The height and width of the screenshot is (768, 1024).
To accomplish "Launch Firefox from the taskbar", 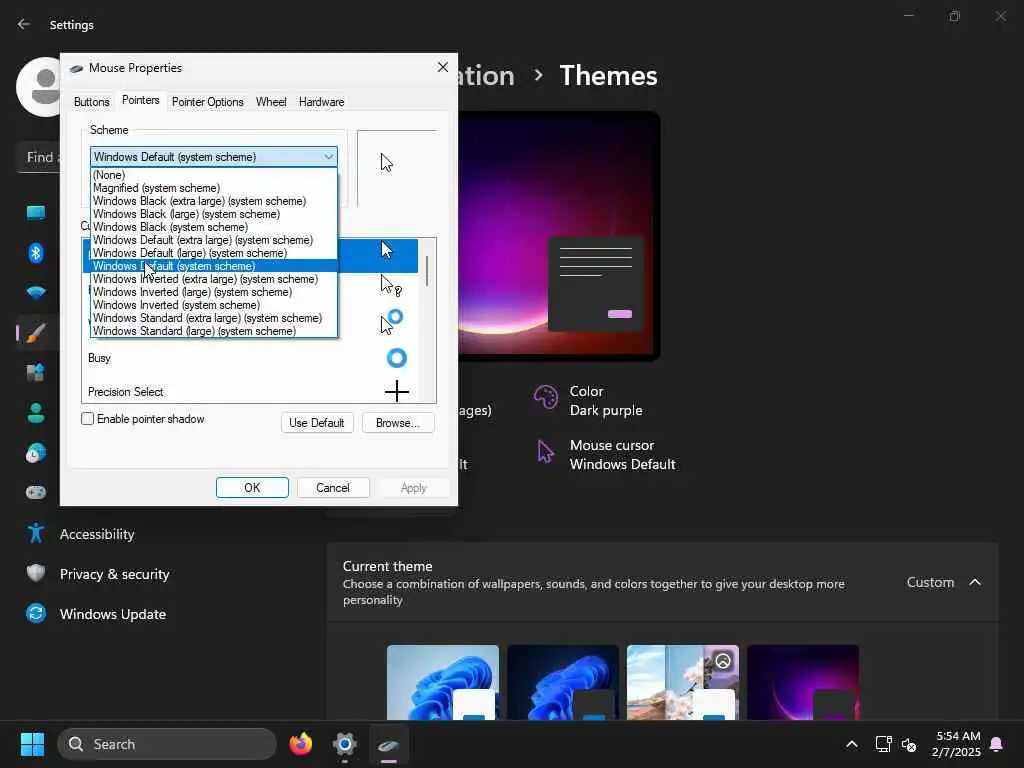I will pos(300,744).
